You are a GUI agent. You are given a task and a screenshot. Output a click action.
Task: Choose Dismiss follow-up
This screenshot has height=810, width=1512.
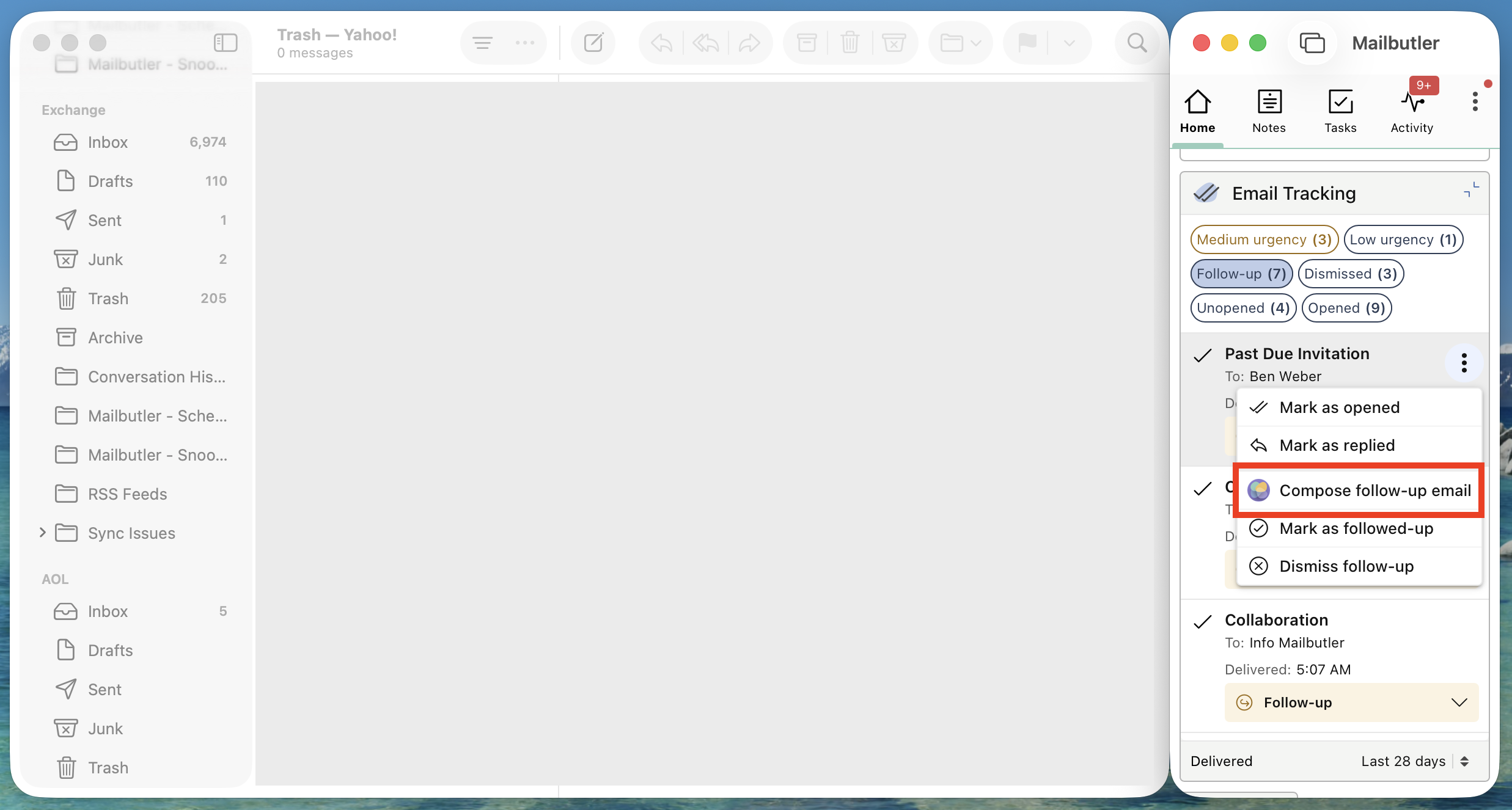pos(1359,566)
